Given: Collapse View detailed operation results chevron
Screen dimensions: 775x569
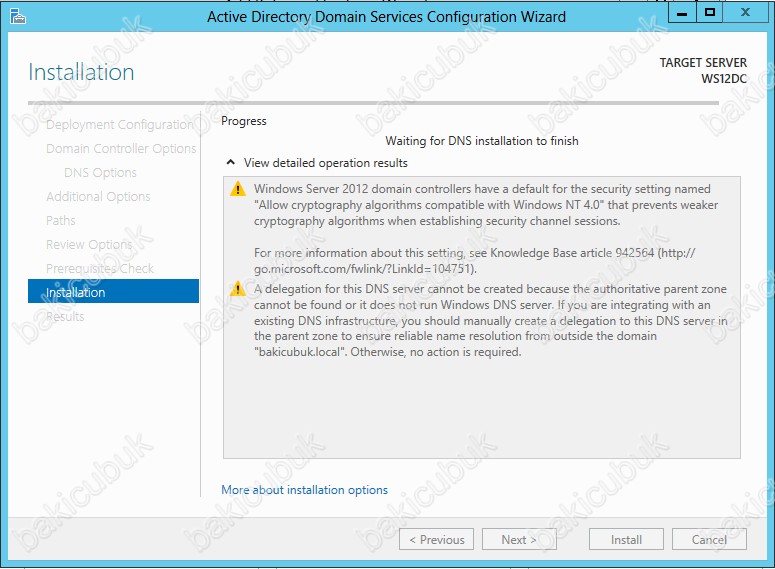Looking at the screenshot, I should click(230, 162).
